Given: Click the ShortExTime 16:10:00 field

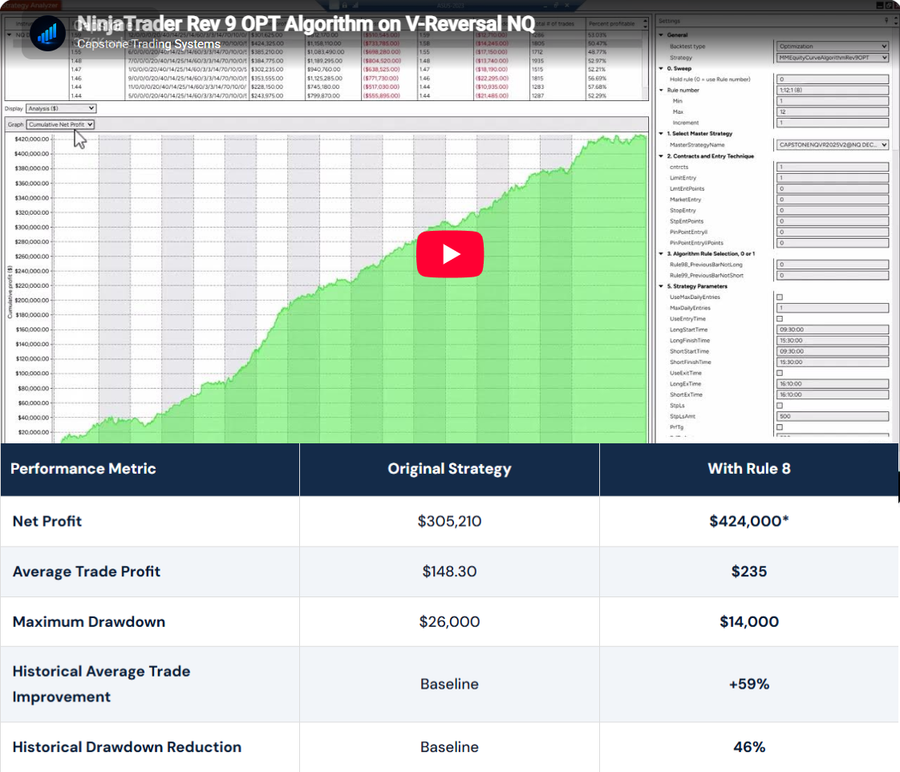Looking at the screenshot, I should coord(832,394).
